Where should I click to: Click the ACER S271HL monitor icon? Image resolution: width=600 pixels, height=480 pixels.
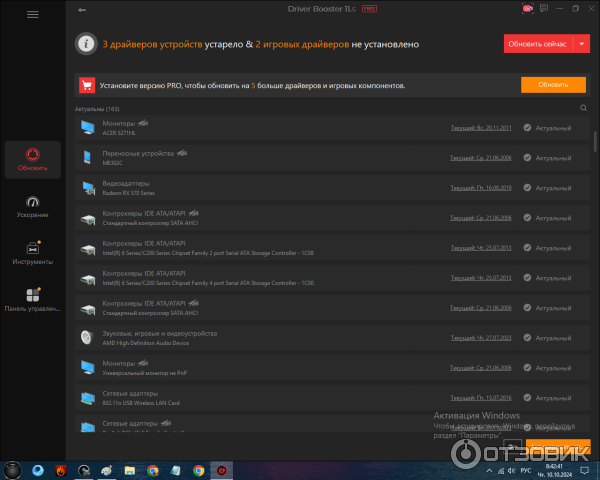coord(87,127)
